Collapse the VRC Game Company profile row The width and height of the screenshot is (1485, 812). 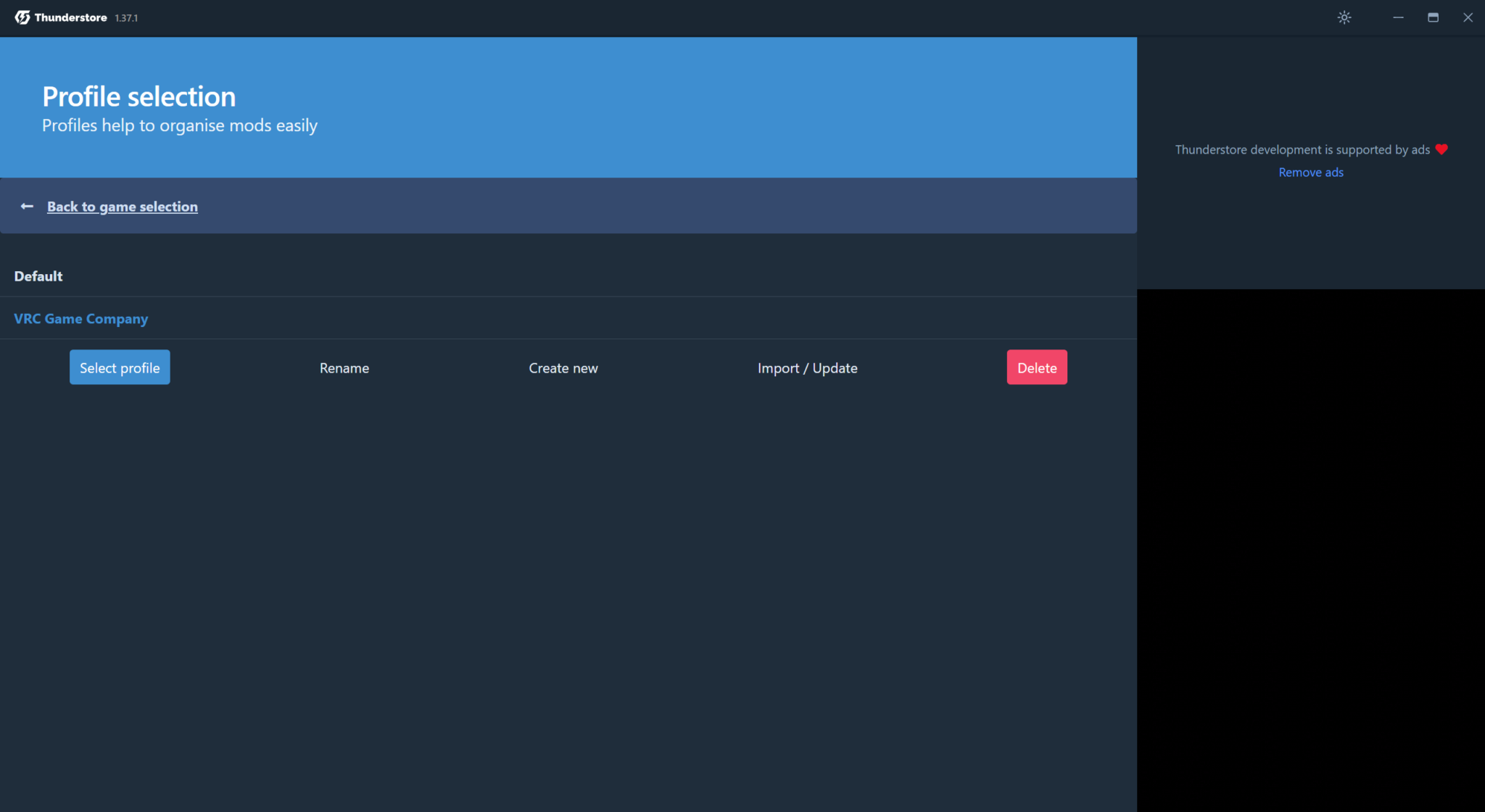[x=80, y=318]
